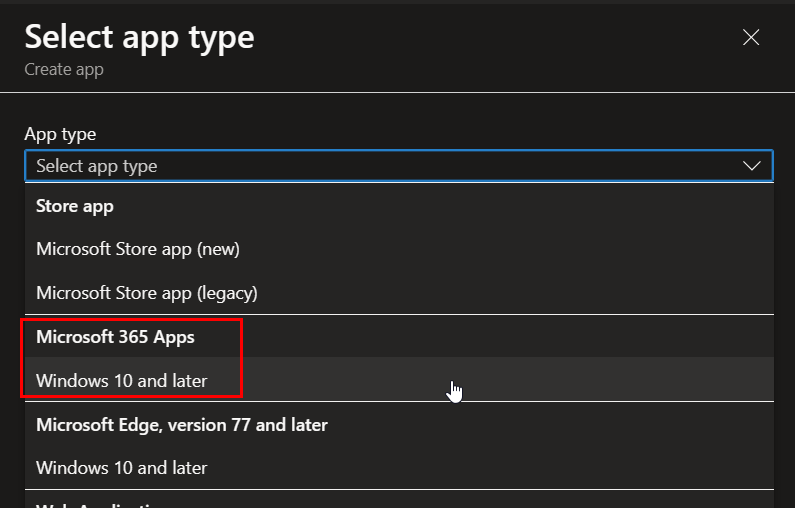Click the placeholder text inside App type box
Viewport: 795px width, 508px height.
tap(97, 166)
